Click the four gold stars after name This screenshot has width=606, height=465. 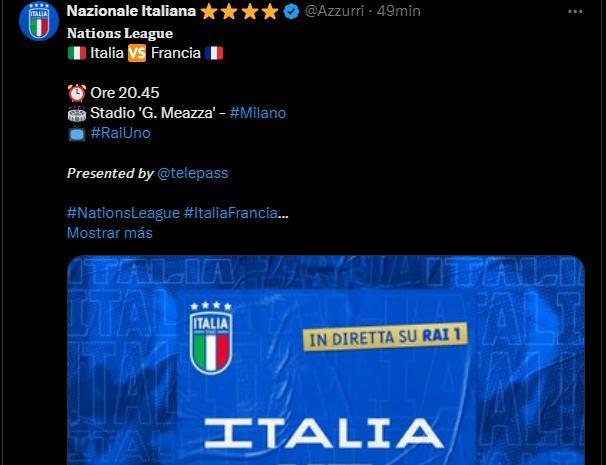tap(239, 12)
